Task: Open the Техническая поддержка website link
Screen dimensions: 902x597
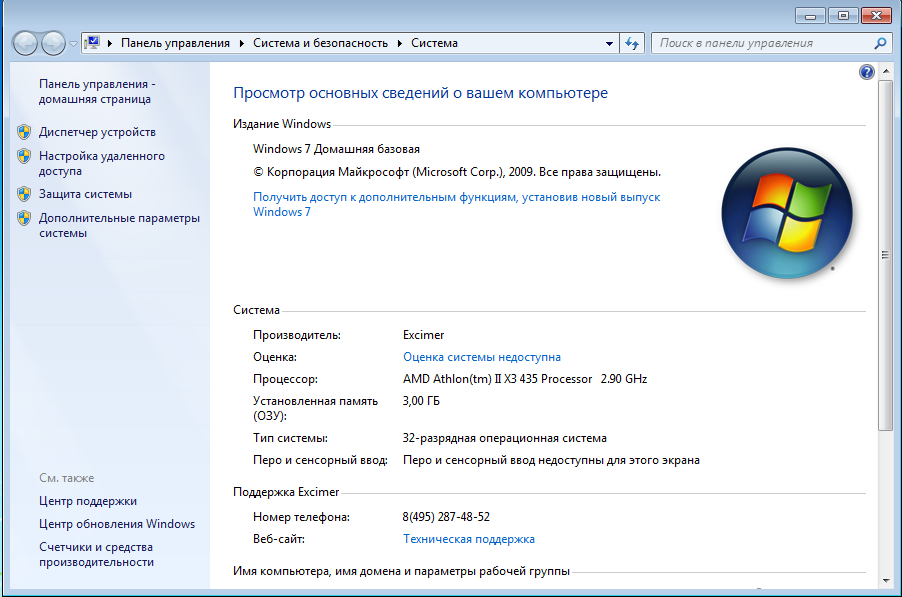Action: pos(468,539)
